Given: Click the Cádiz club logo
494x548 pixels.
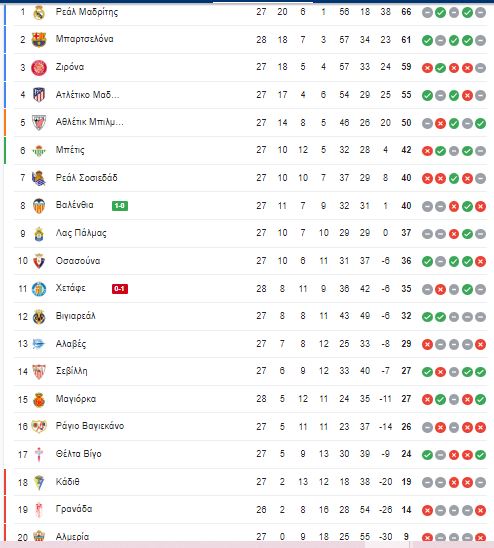Looking at the screenshot, I should [39, 482].
